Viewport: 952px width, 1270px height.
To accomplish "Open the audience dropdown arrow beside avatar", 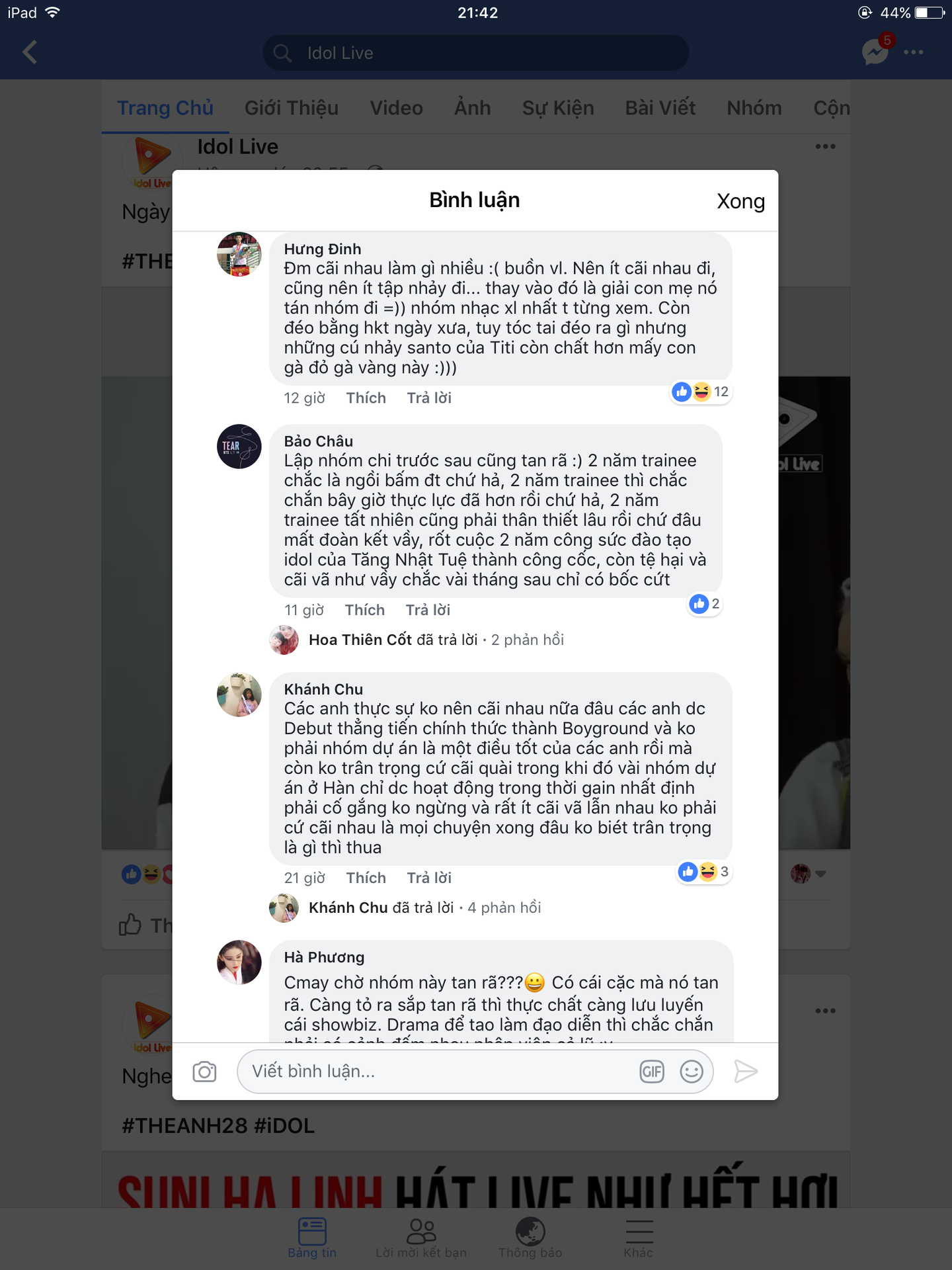I will tap(820, 874).
